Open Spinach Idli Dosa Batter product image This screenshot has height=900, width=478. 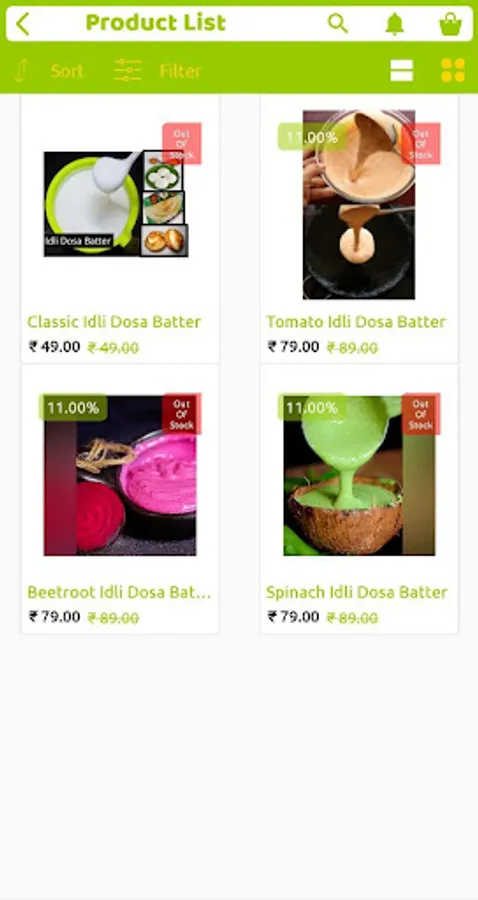(x=359, y=475)
